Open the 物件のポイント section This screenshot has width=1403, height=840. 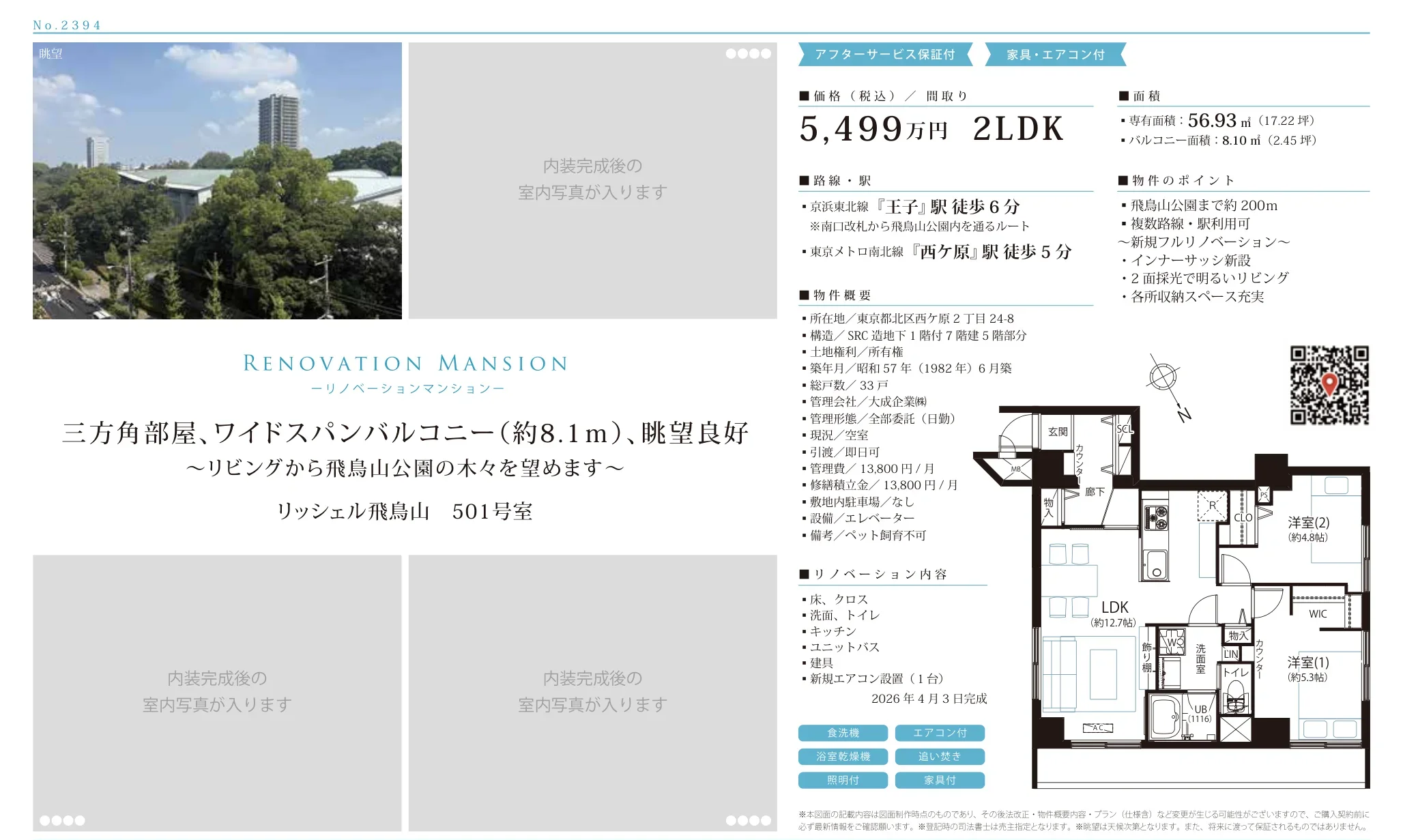coord(1175,181)
